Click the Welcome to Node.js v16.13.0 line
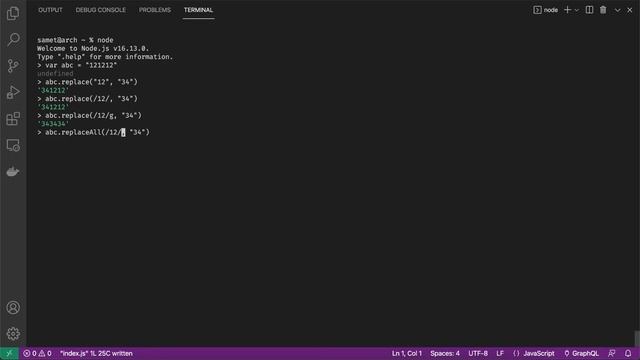Image resolution: width=640 pixels, height=360 pixels. pyautogui.click(x=93, y=49)
